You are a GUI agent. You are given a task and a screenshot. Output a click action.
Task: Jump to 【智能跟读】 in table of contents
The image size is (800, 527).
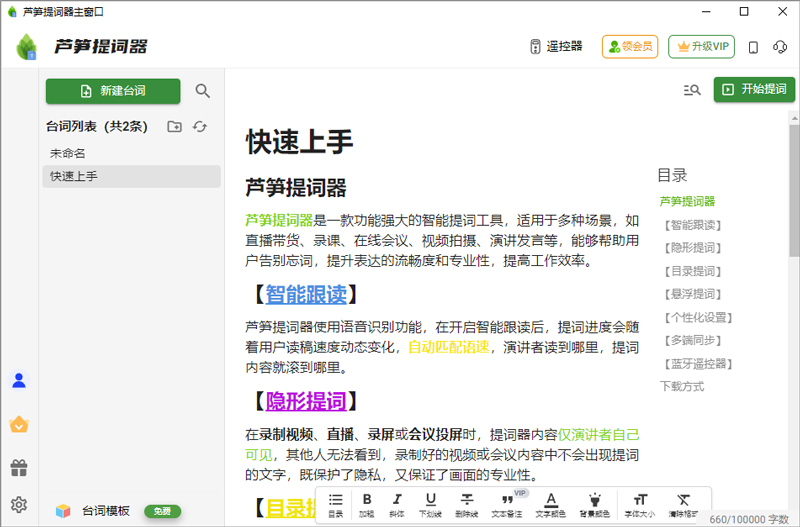tap(693, 225)
